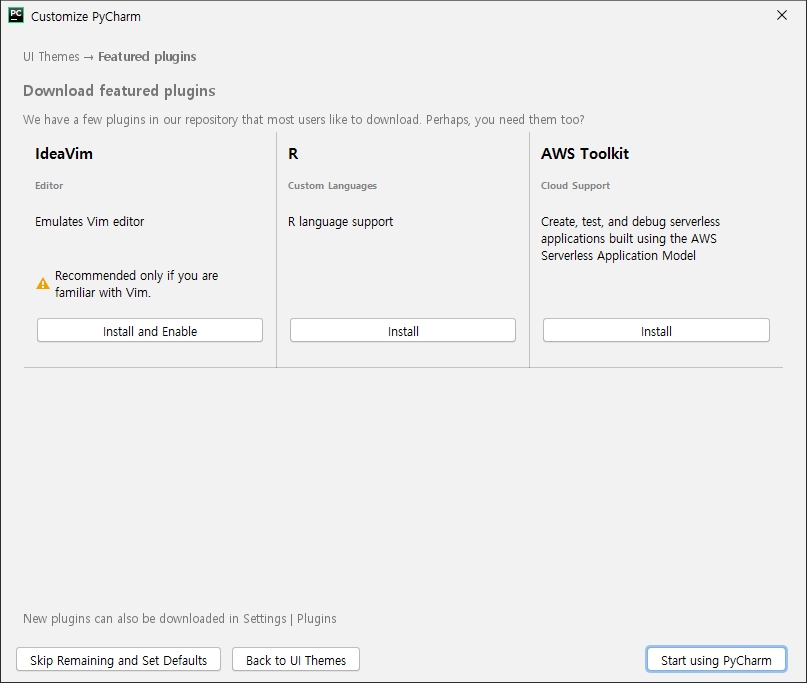Click the Recommended only if familiar with Vim note

click(x=136, y=284)
